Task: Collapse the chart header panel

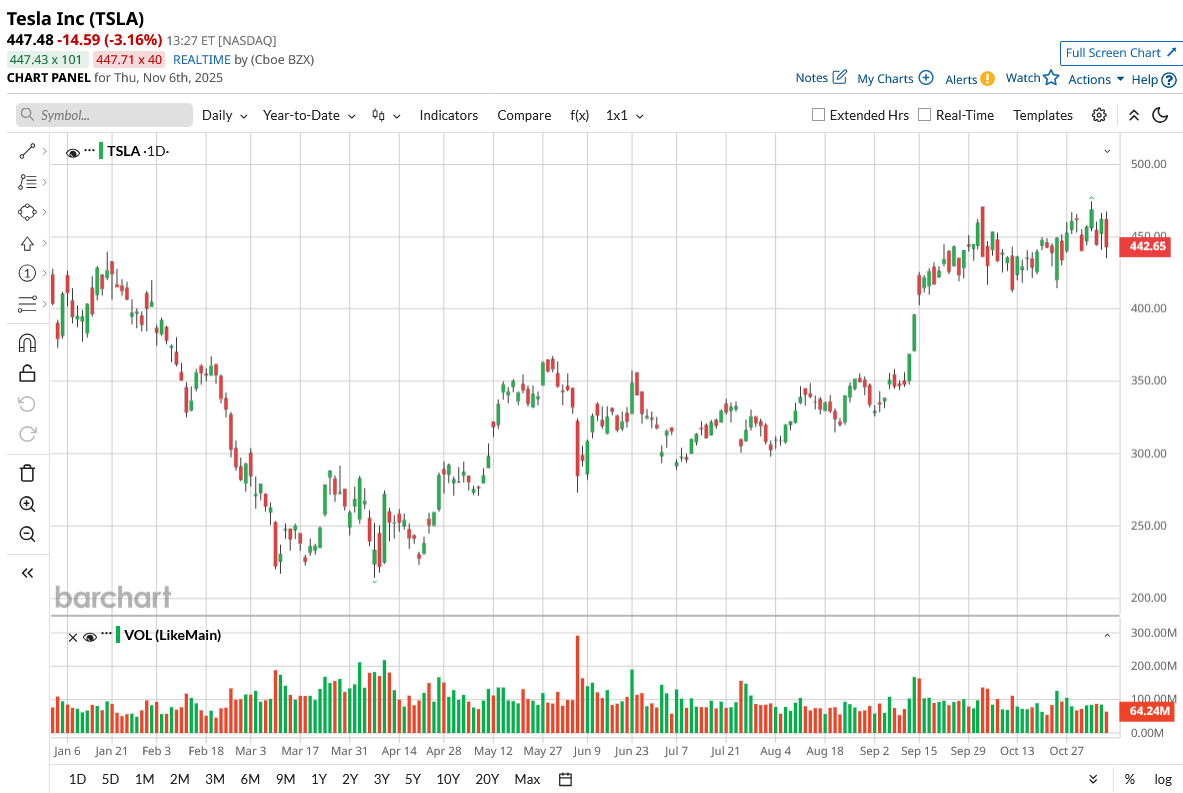Action: coord(1133,115)
